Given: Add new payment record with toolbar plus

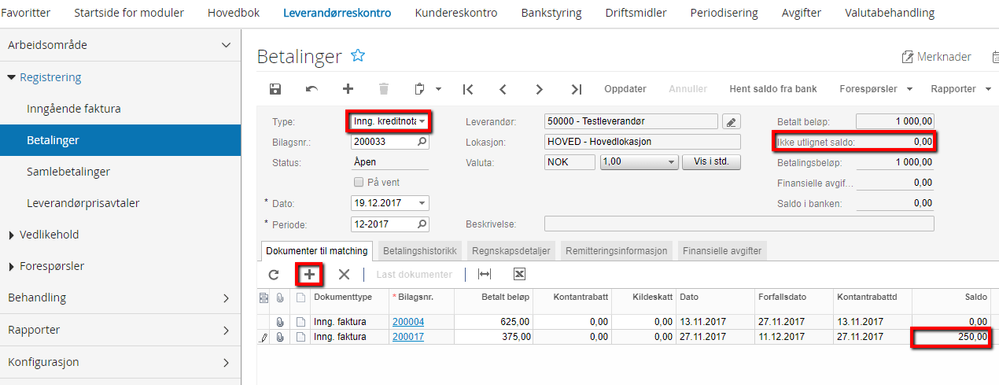Looking at the screenshot, I should tap(348, 89).
